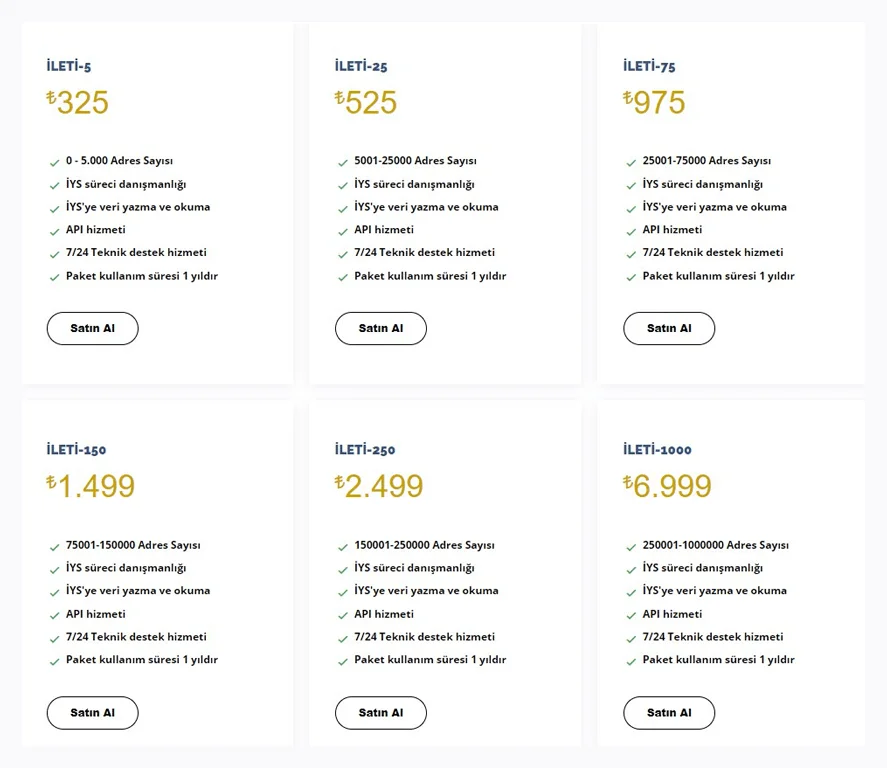The height and width of the screenshot is (768, 887).
Task: Click the İLETİ-1000 package heading
Action: click(x=657, y=450)
